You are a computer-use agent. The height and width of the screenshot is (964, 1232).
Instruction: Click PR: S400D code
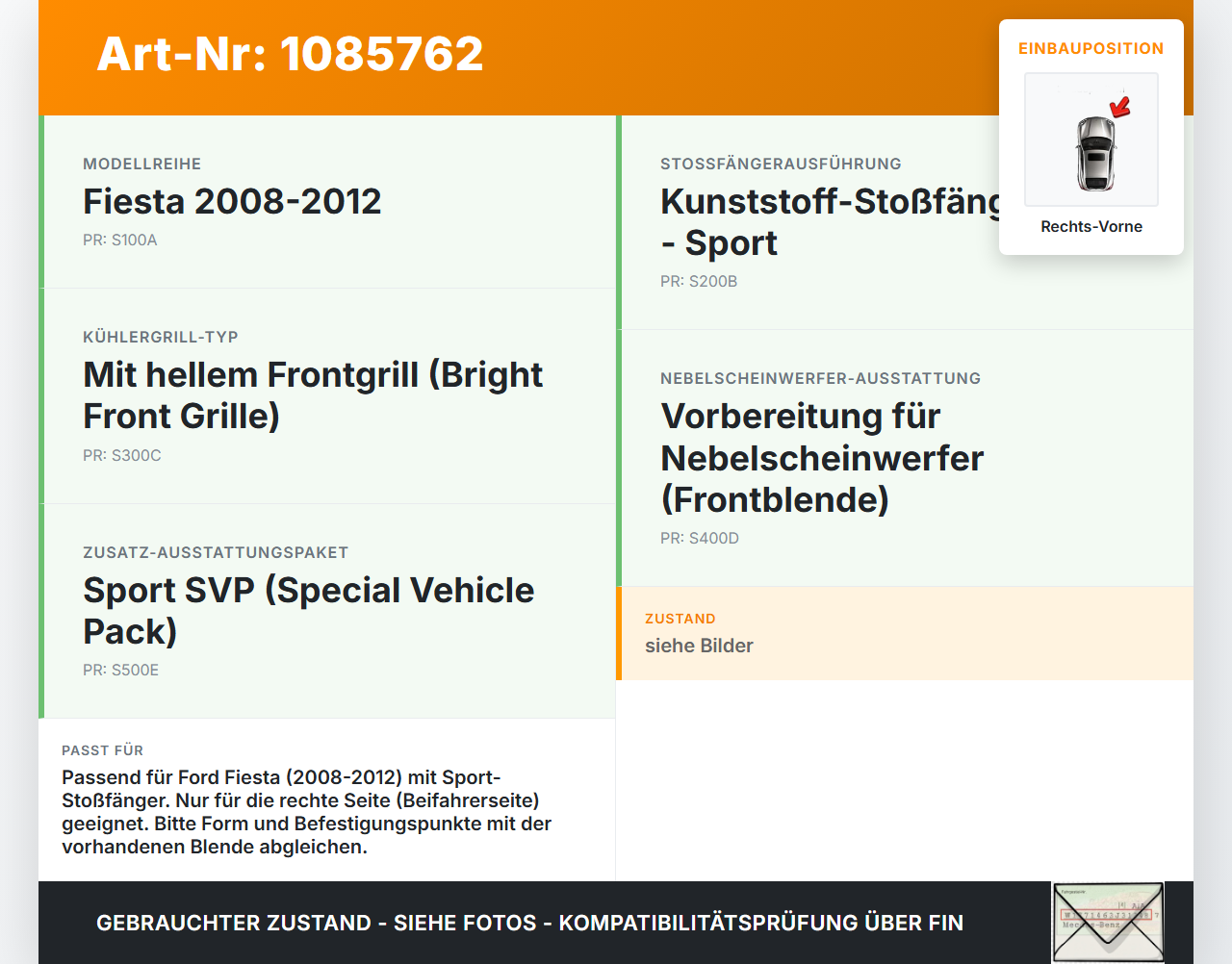(x=700, y=539)
